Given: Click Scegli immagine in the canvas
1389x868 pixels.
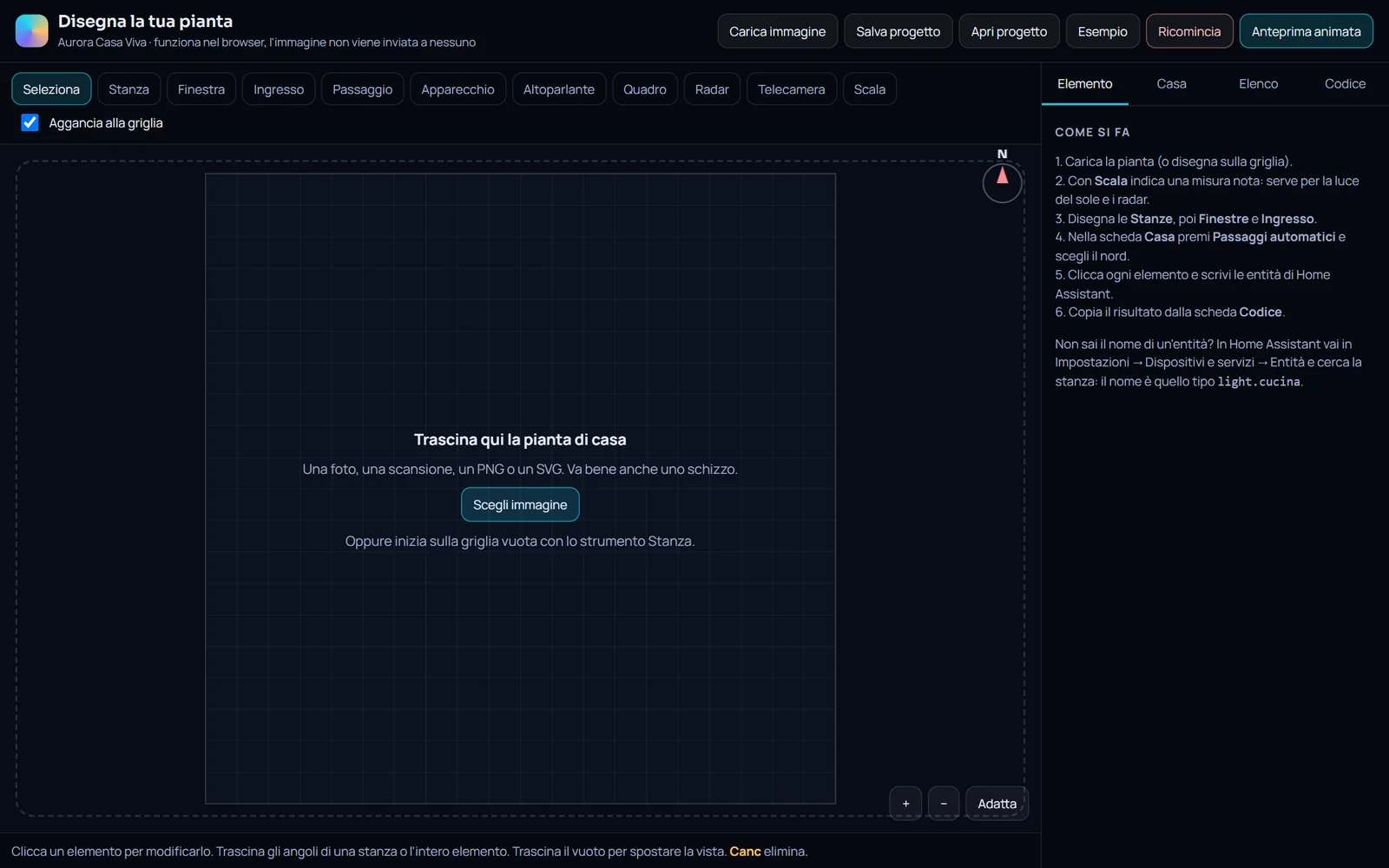Looking at the screenshot, I should [520, 504].
